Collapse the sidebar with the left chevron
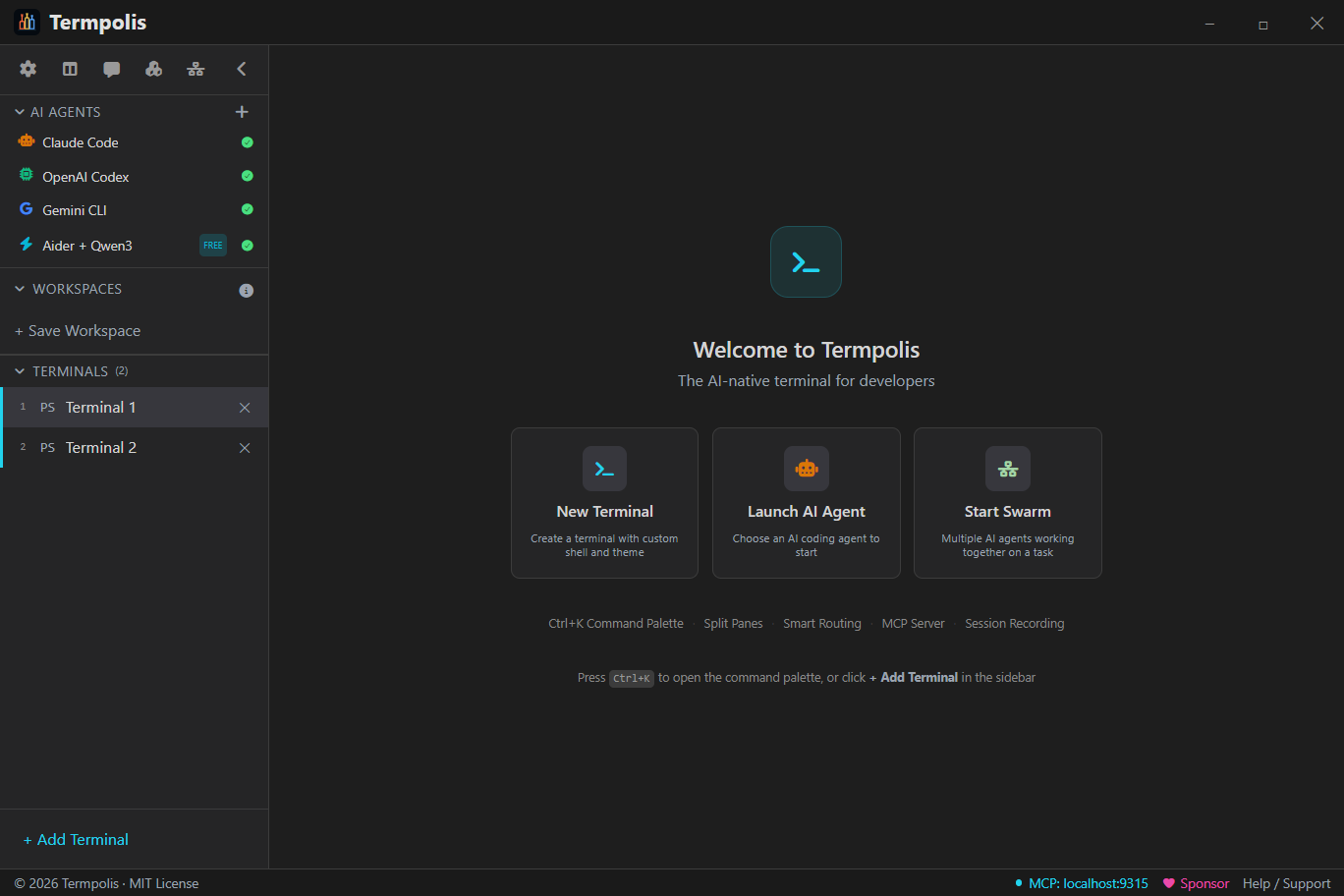1344x896 pixels. pos(241,69)
